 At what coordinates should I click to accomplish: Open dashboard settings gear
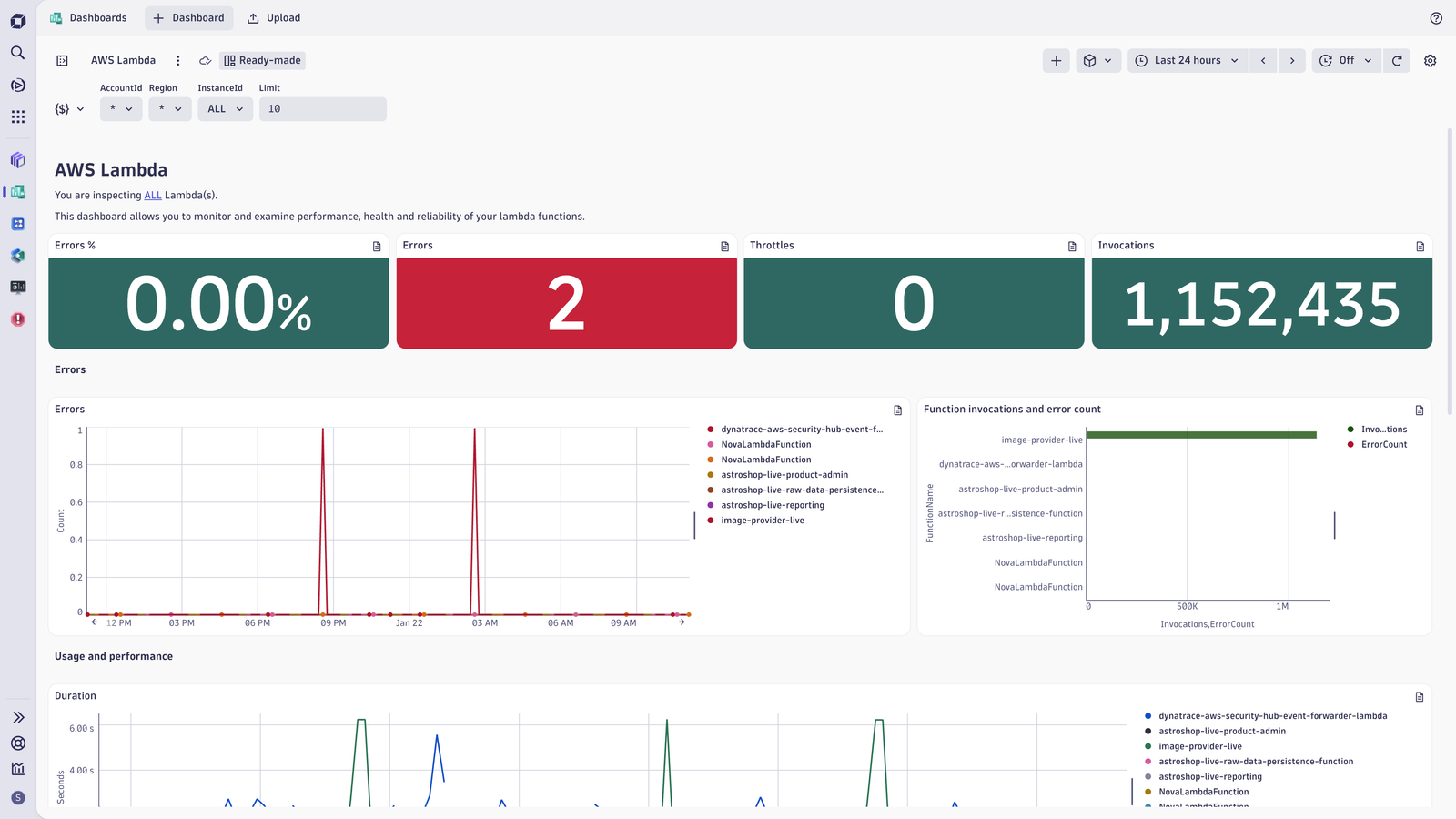tap(1430, 61)
